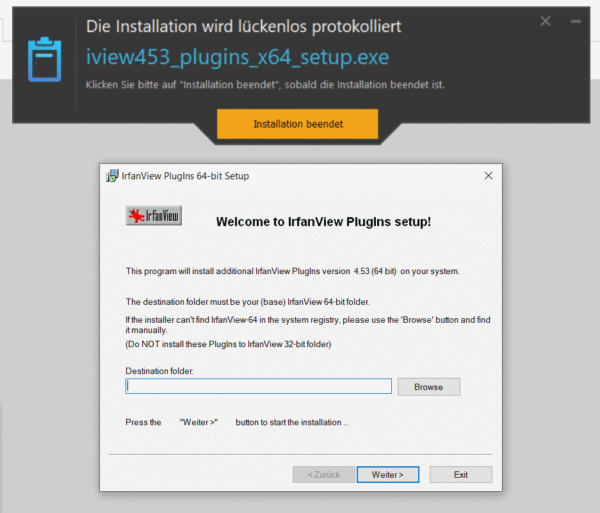Click the Press the "Weiter >" instruction text
The height and width of the screenshot is (513, 600).
[237, 422]
